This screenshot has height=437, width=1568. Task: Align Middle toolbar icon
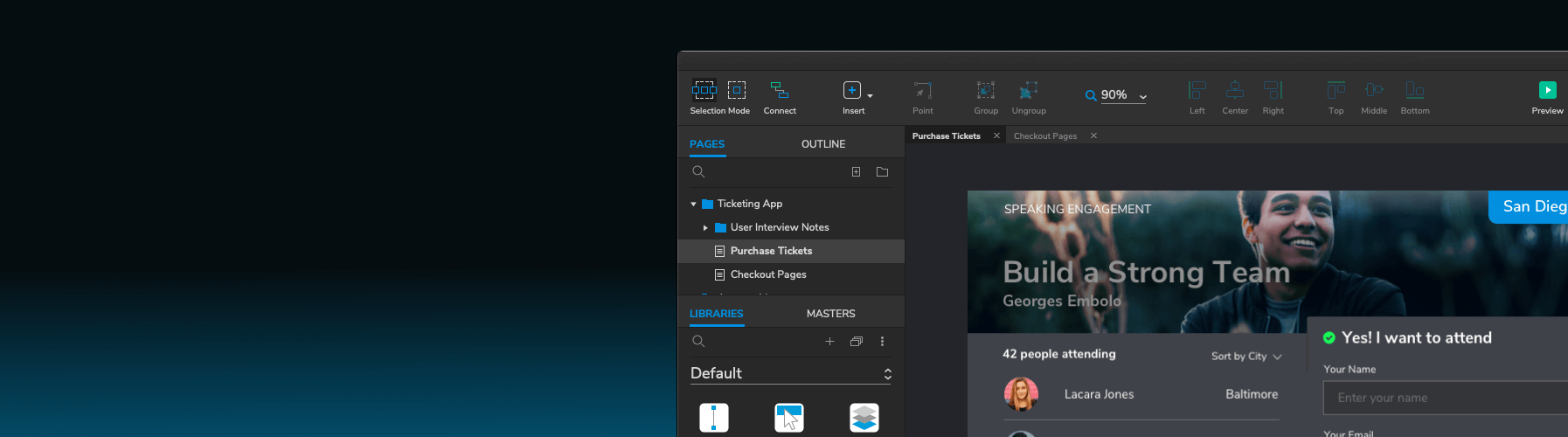point(1374,90)
